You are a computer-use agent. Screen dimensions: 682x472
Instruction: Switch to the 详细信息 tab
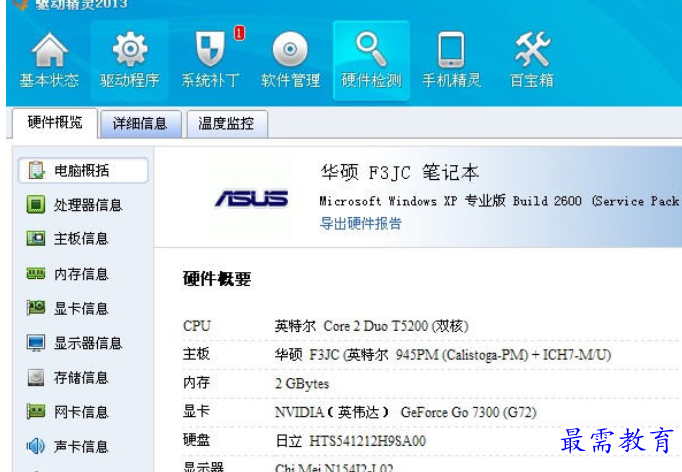(x=140, y=124)
